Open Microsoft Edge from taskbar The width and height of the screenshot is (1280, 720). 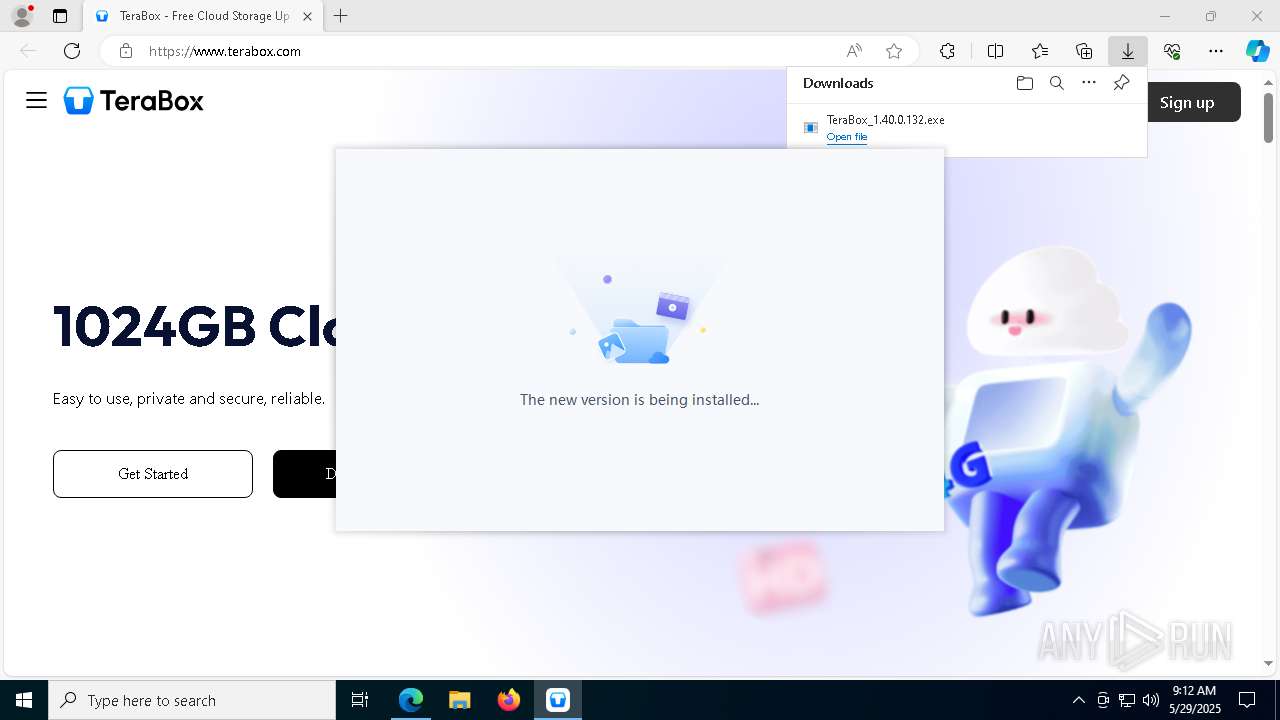tap(411, 700)
